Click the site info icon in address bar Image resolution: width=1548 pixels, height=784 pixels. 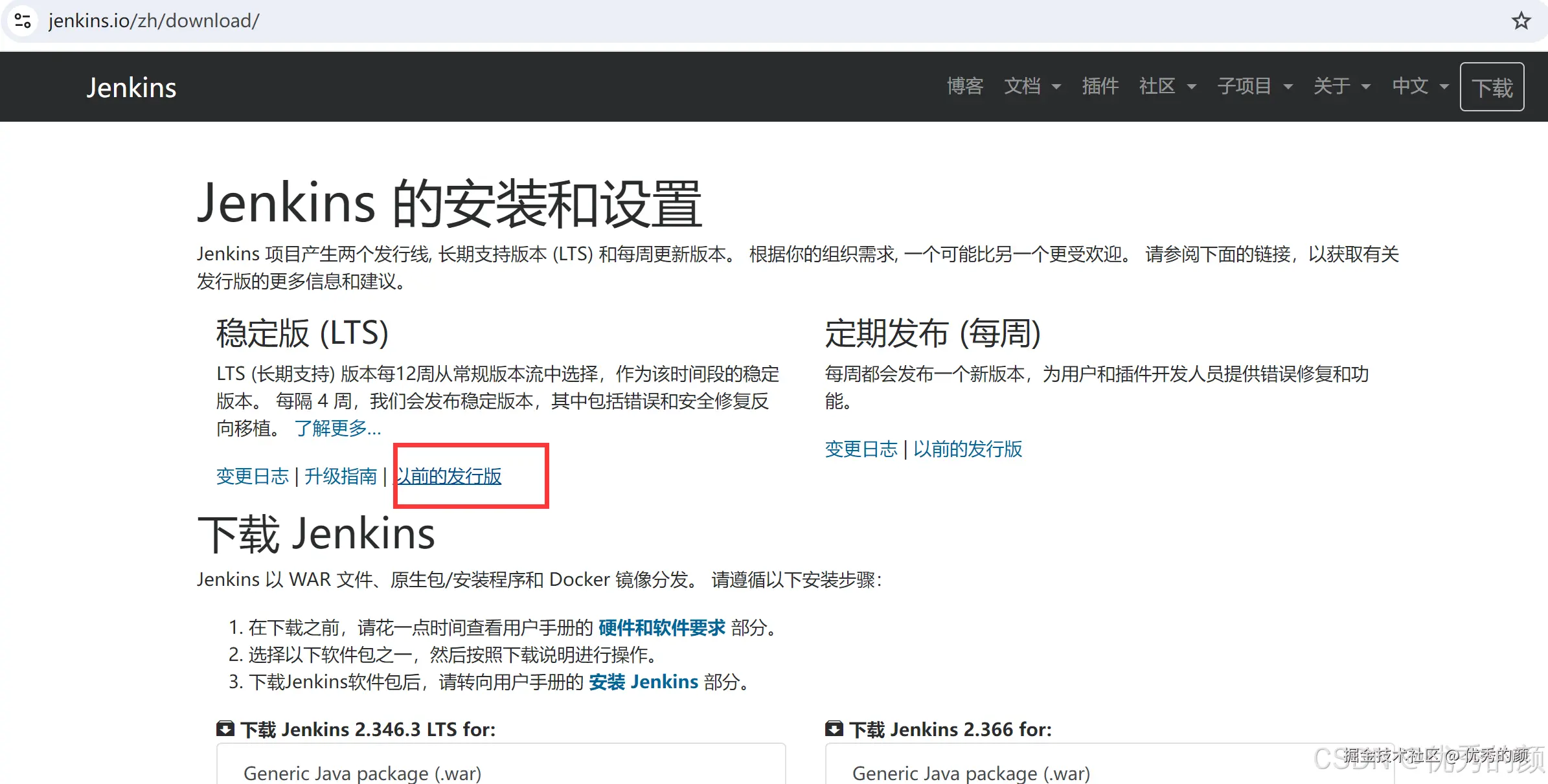tap(23, 21)
